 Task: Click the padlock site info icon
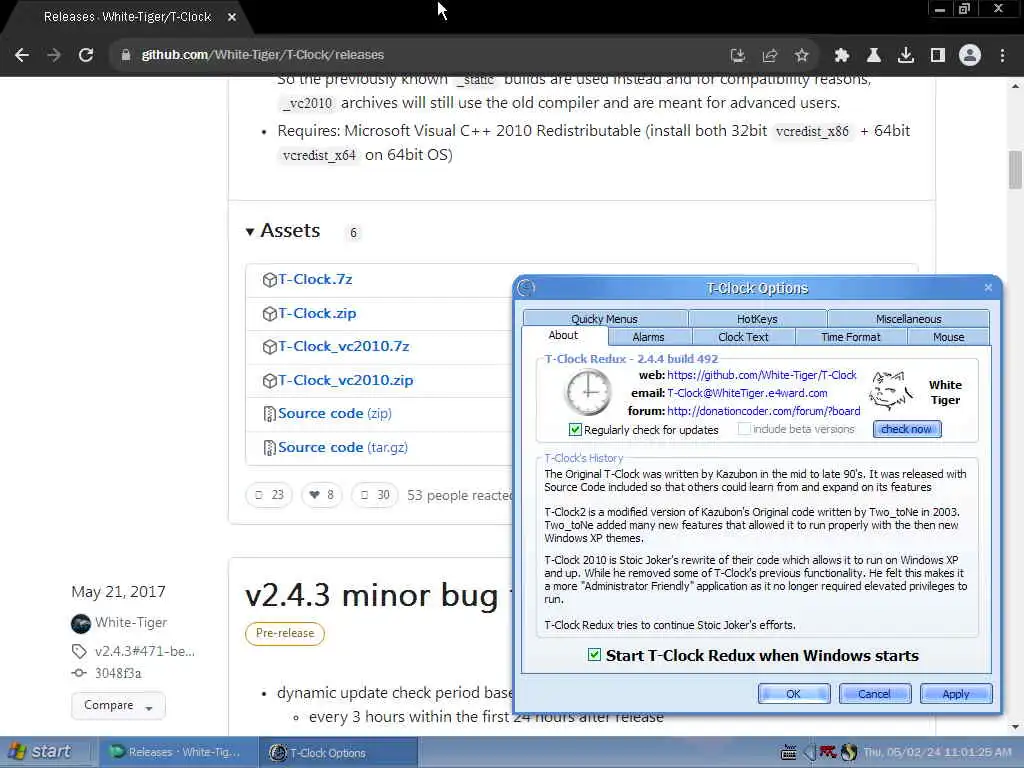tap(126, 55)
